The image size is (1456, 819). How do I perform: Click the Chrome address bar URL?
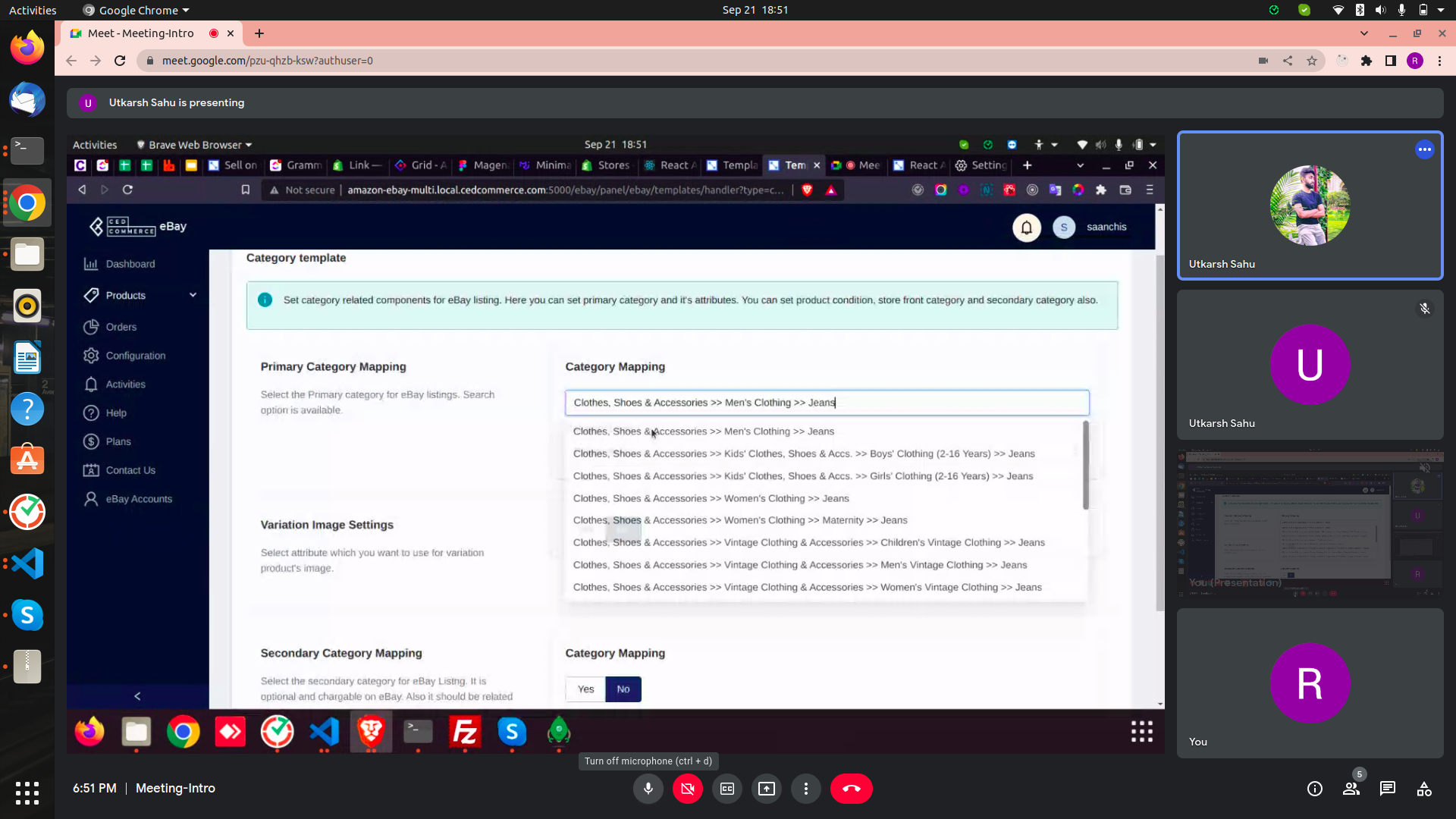coord(267,61)
